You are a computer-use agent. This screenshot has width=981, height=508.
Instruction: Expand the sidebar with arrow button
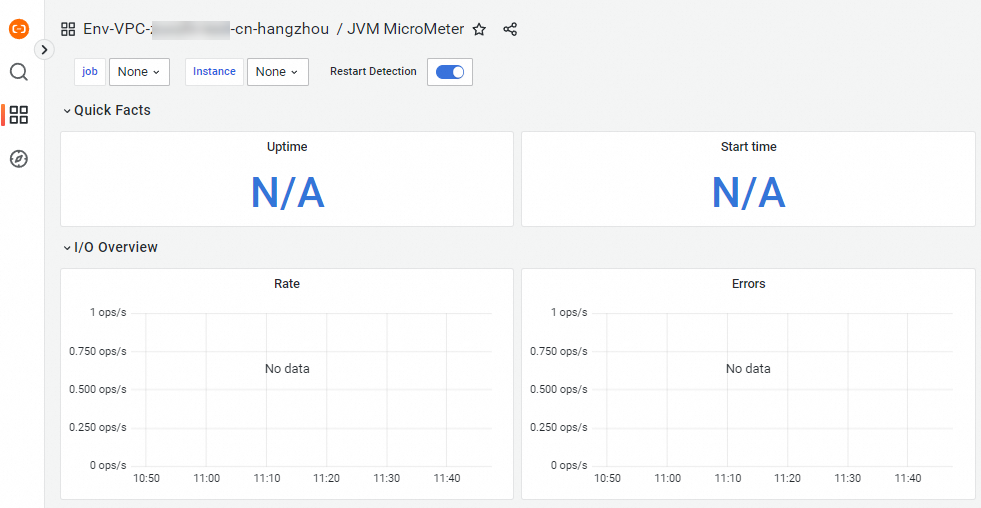click(x=44, y=49)
